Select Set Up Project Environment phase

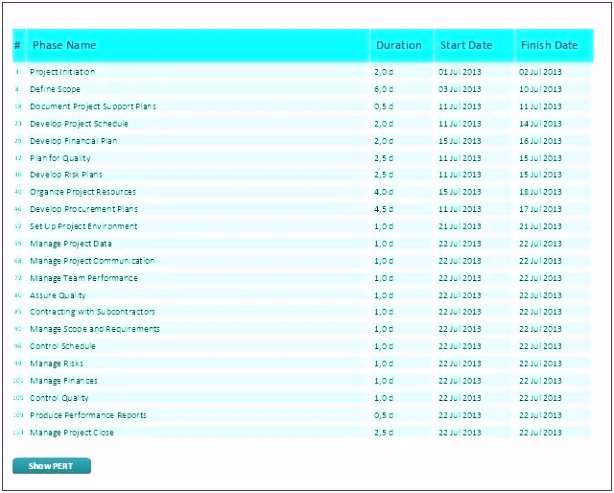point(302,226)
